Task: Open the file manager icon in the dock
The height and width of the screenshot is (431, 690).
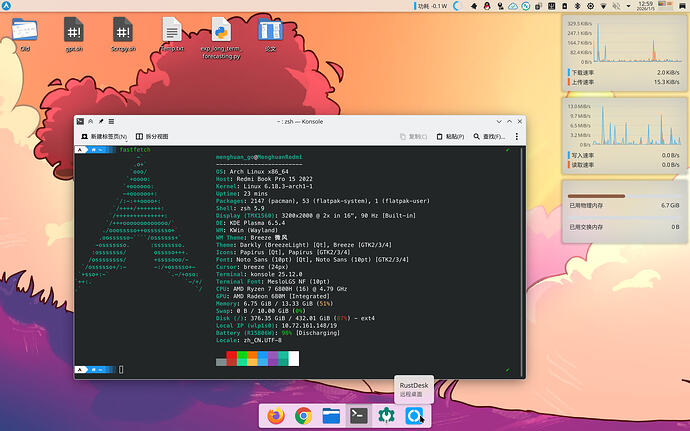Action: click(331, 416)
